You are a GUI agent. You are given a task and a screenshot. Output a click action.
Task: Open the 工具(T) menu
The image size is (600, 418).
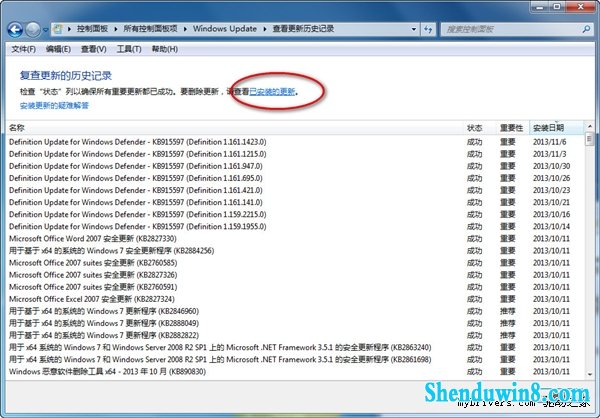tap(129, 49)
